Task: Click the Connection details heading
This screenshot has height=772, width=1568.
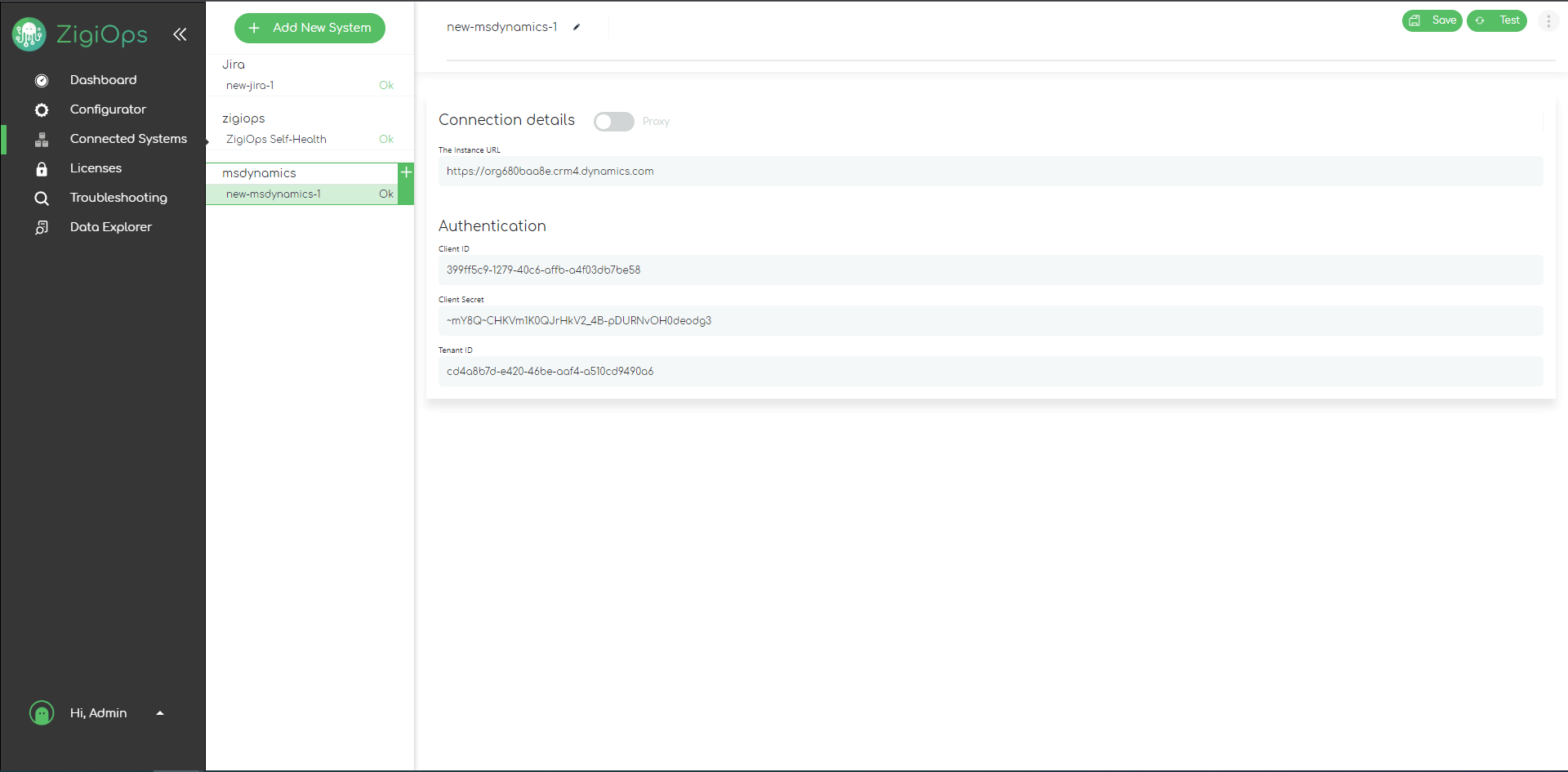Action: [506, 120]
